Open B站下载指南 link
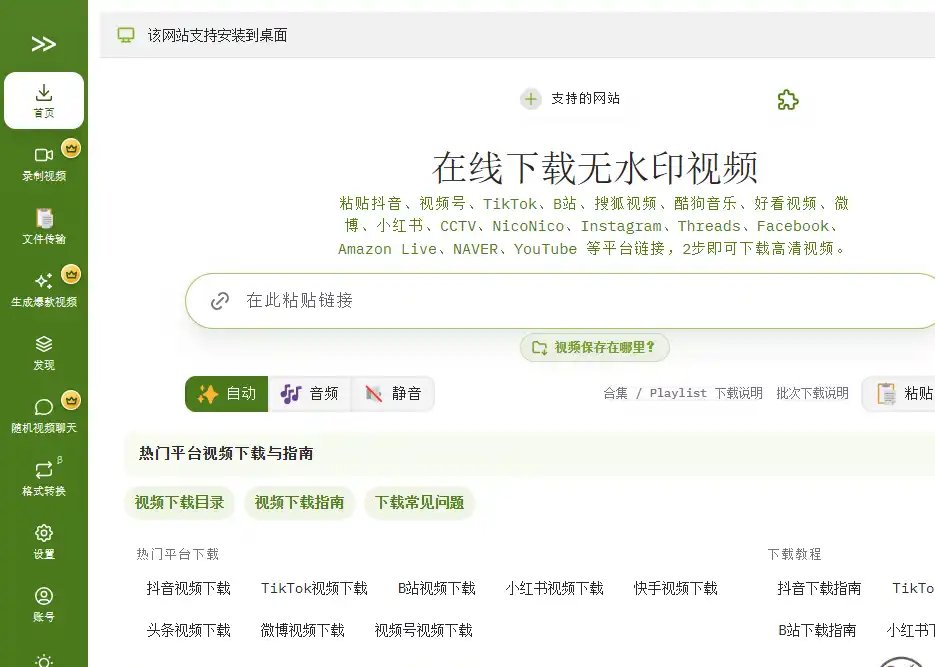The width and height of the screenshot is (935, 667). click(x=817, y=631)
